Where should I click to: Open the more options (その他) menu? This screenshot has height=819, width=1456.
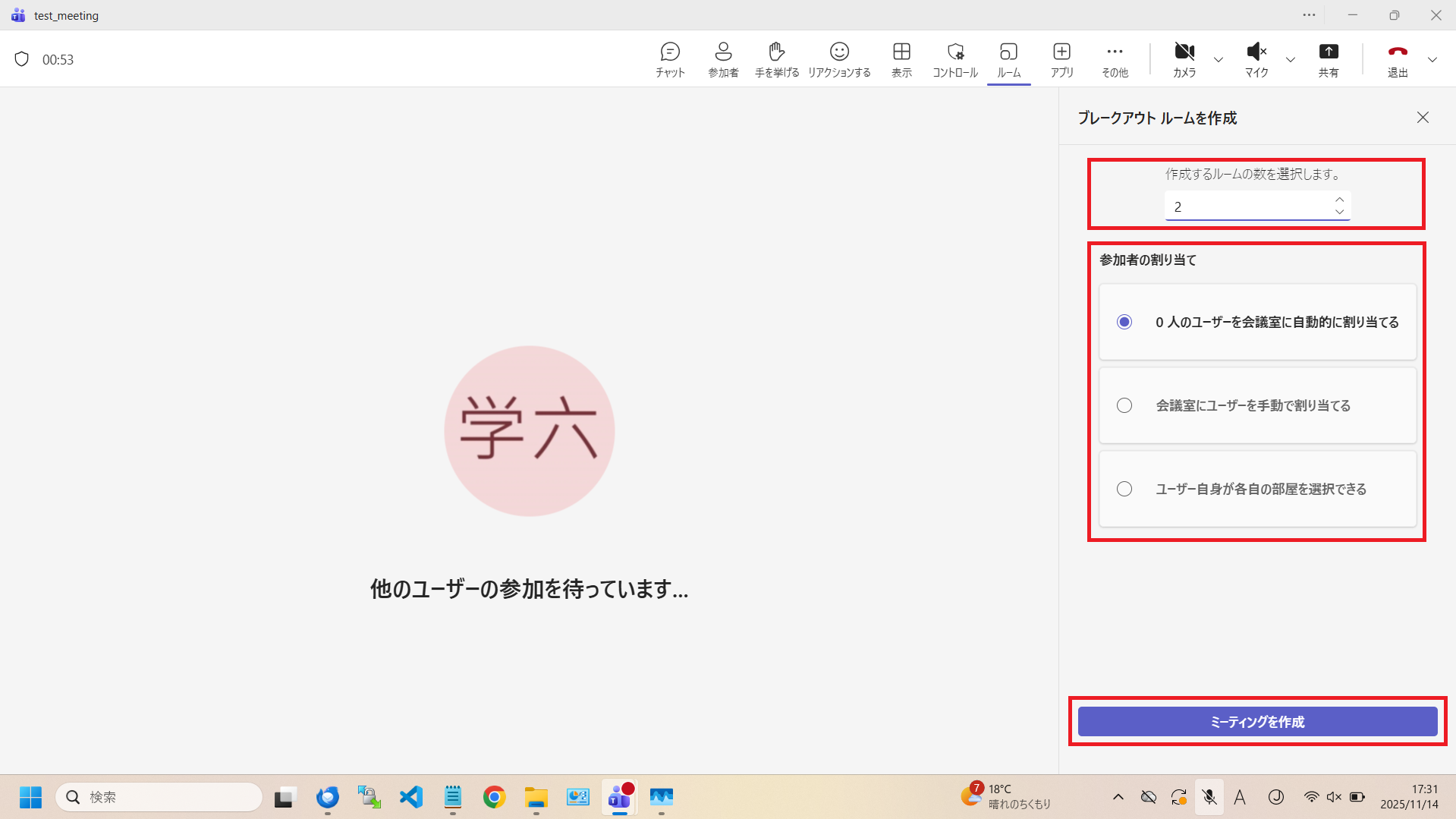[x=1114, y=59]
